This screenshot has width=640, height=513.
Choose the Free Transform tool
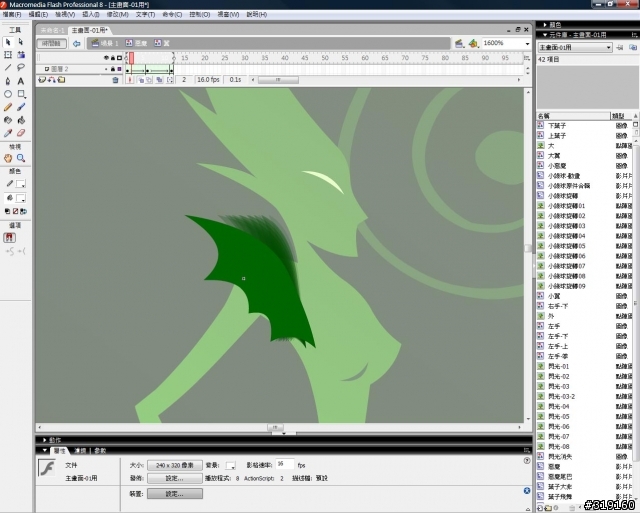(x=8, y=55)
